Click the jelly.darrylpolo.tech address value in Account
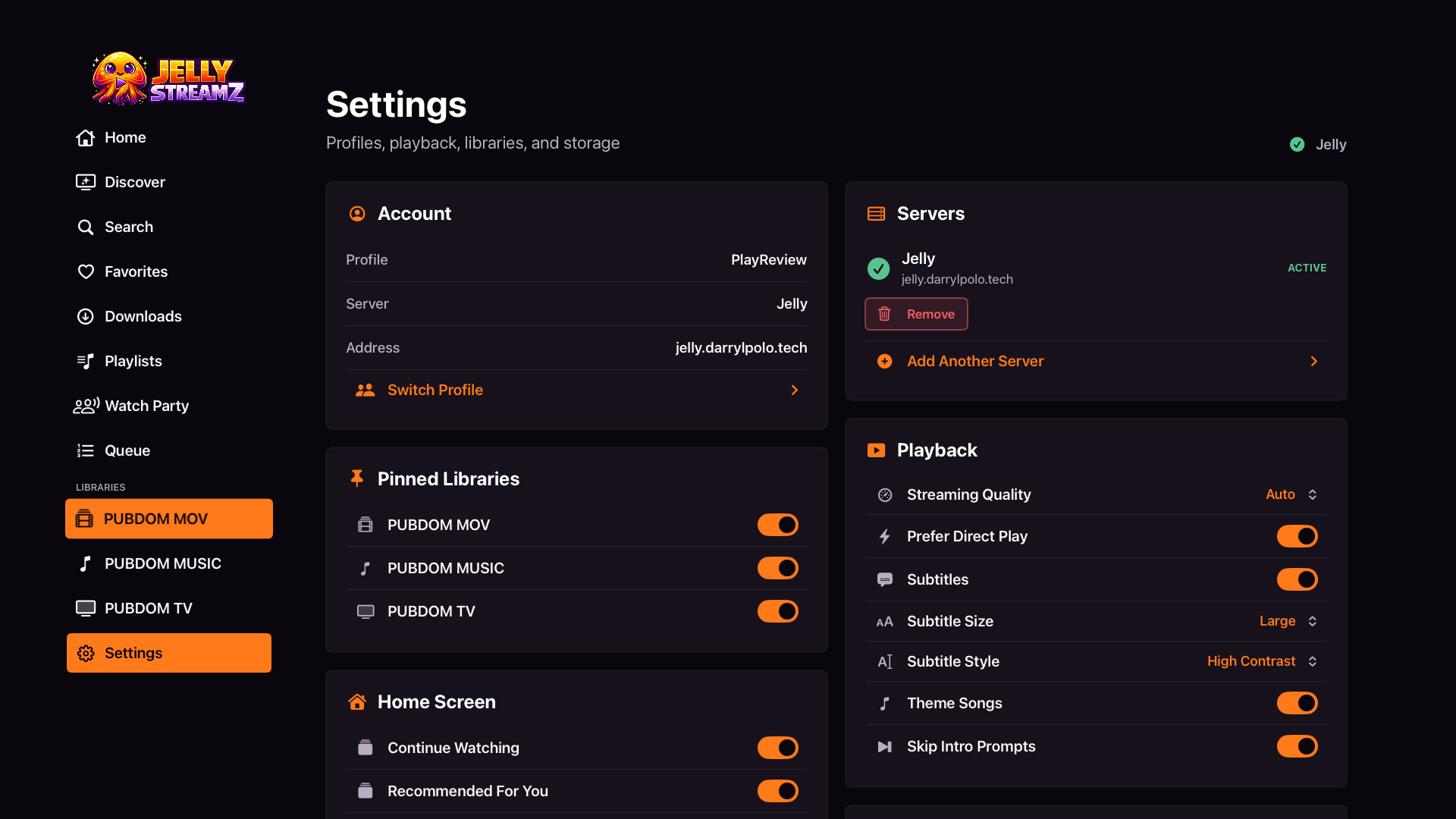Viewport: 1456px width, 819px height. (x=741, y=348)
